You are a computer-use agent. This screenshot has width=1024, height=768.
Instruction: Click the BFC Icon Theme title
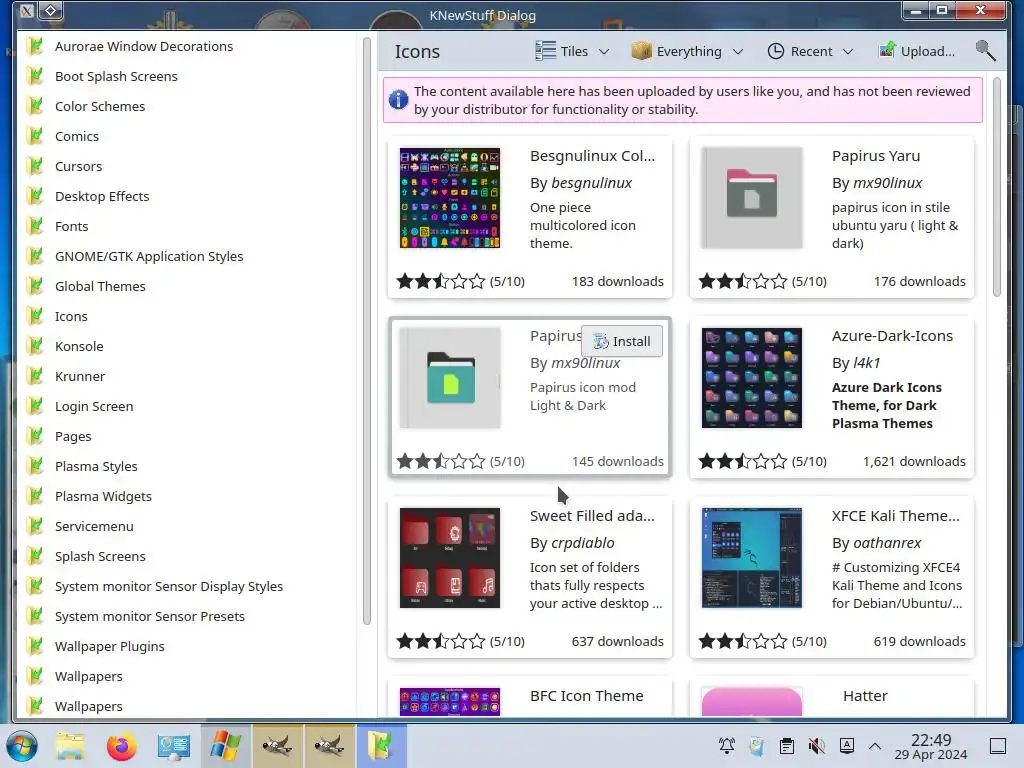[586, 696]
